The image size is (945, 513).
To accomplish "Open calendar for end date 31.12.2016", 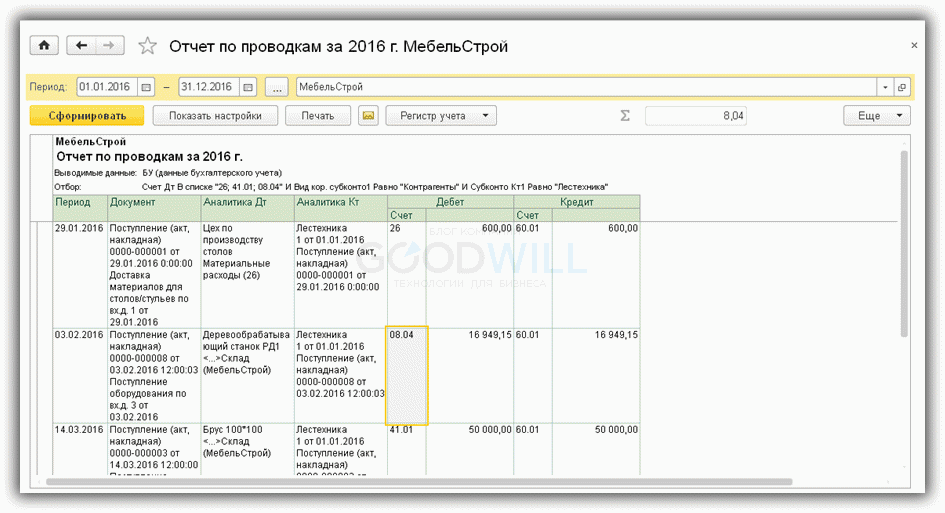I will pyautogui.click(x=249, y=87).
